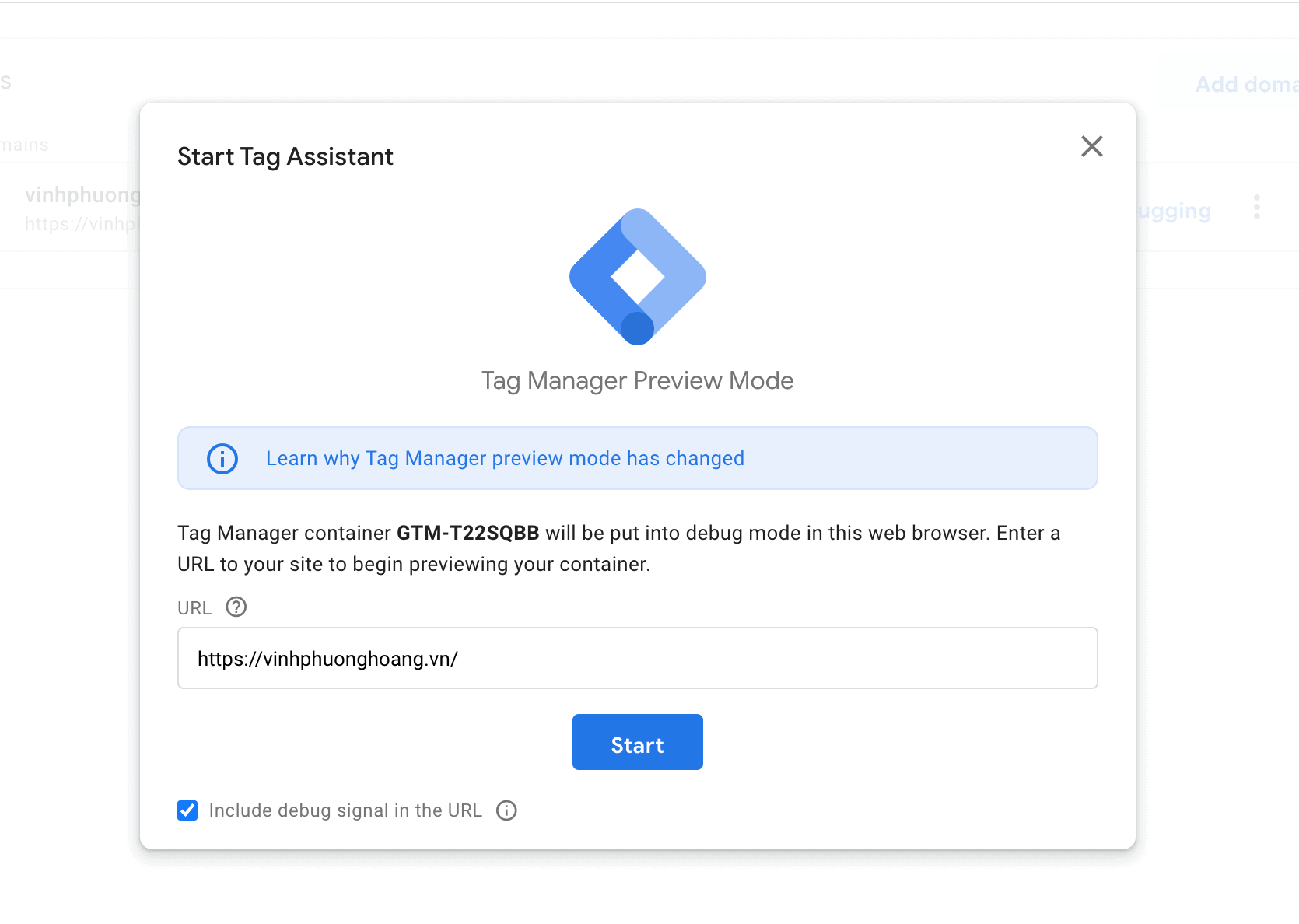Uncheck Include debug signal in the URL
Viewport: 1299px width, 924px height.
click(187, 810)
